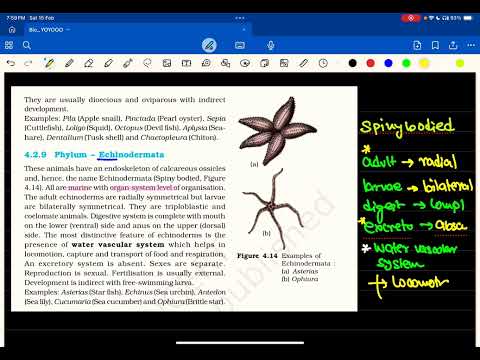
Task: Pick the green pen color
Action: coord(406,63)
